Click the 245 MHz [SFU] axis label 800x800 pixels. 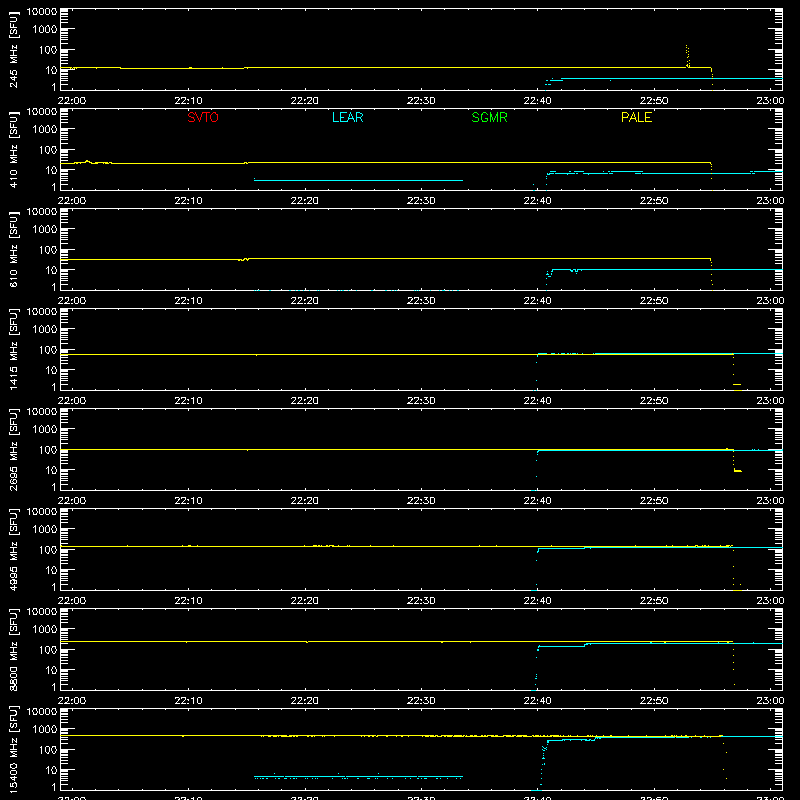13,49
